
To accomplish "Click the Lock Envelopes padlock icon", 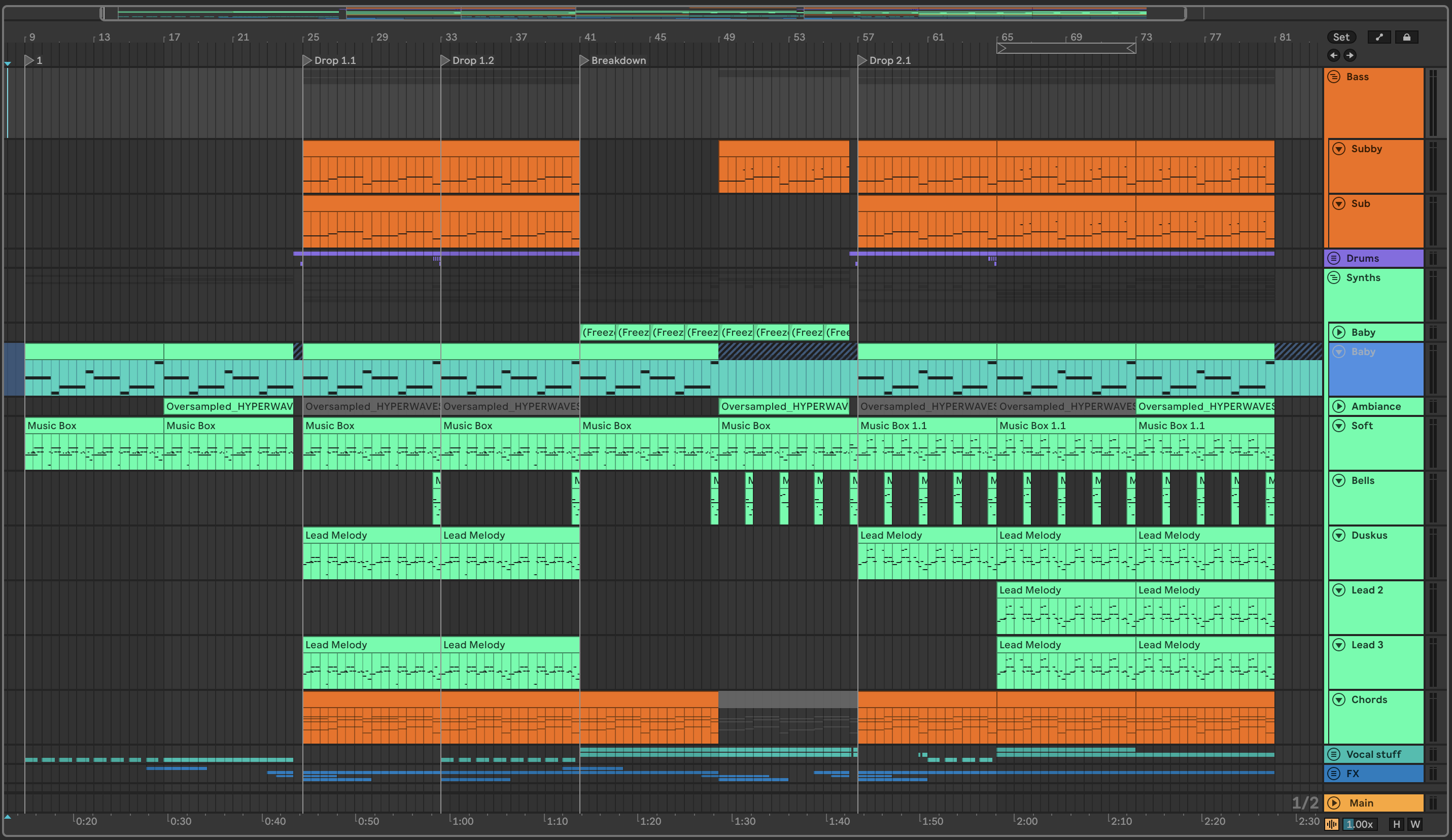I will tap(1406, 38).
